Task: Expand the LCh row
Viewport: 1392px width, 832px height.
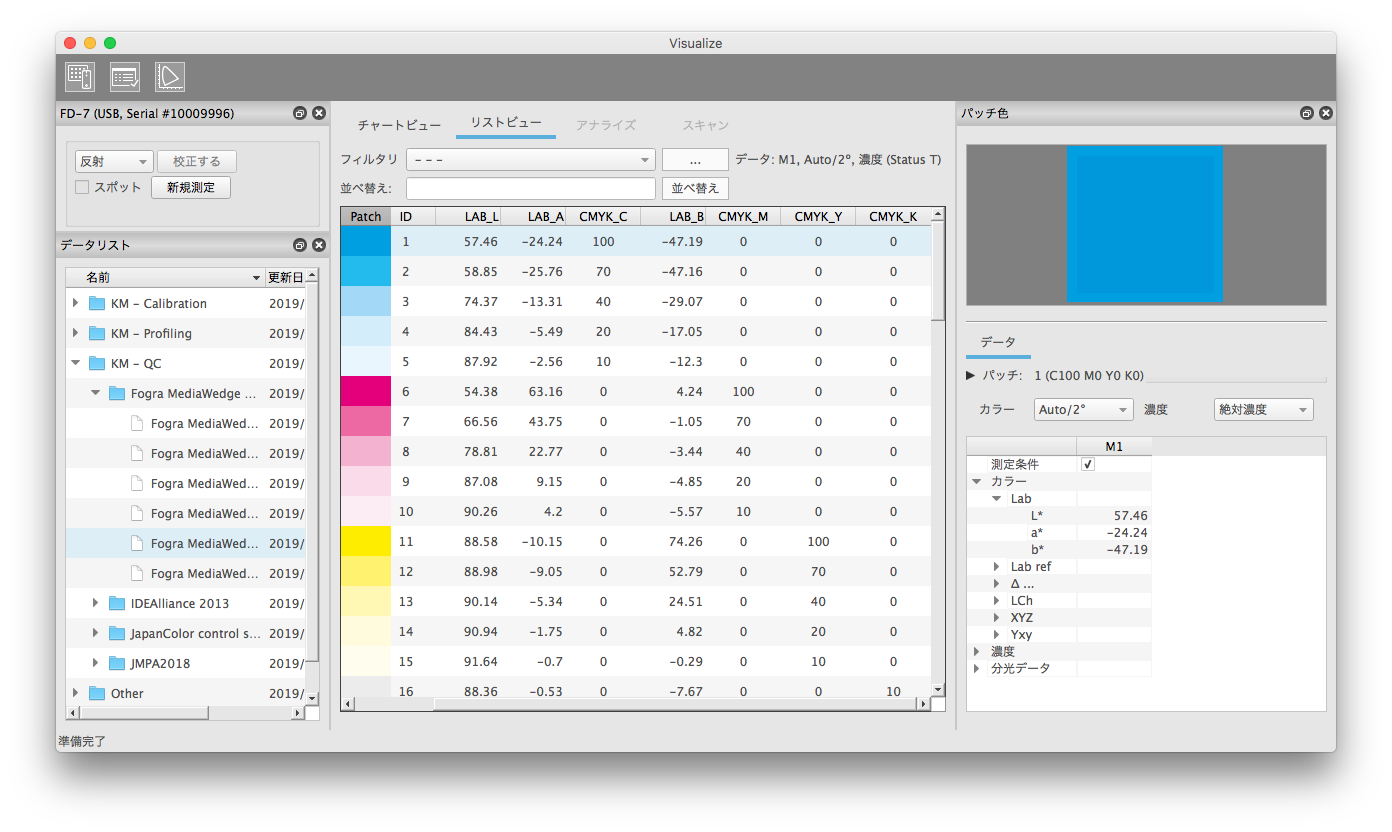Action: 997,601
